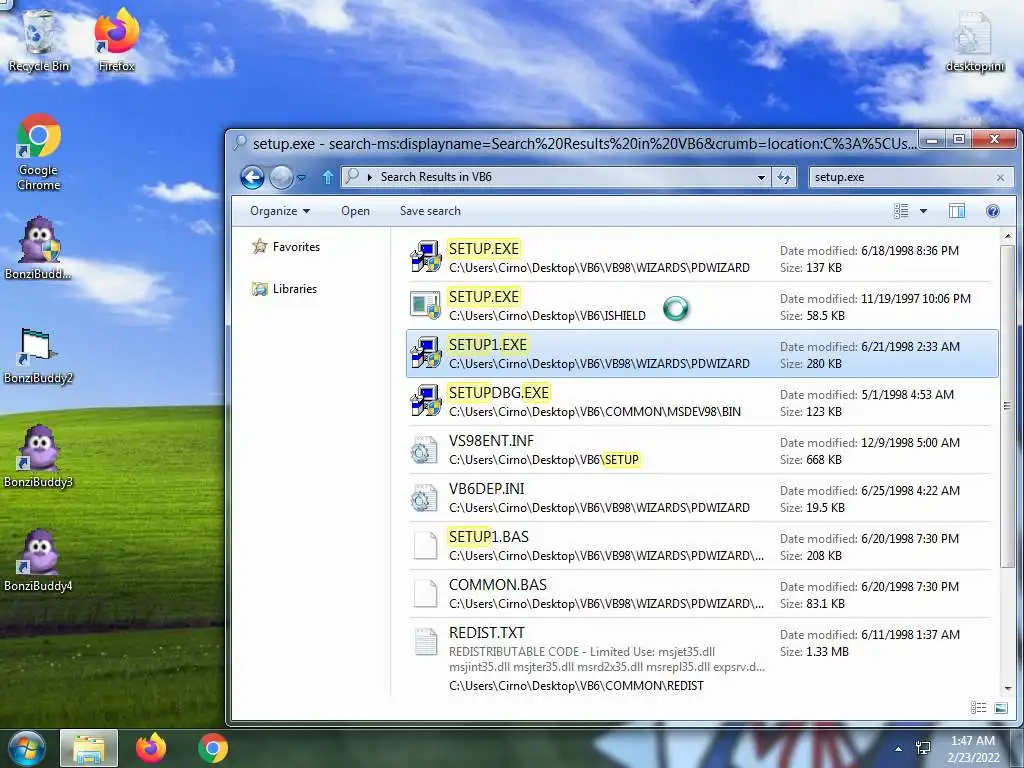Select Favorites in the navigation pane
This screenshot has height=768, width=1024.
[286, 247]
